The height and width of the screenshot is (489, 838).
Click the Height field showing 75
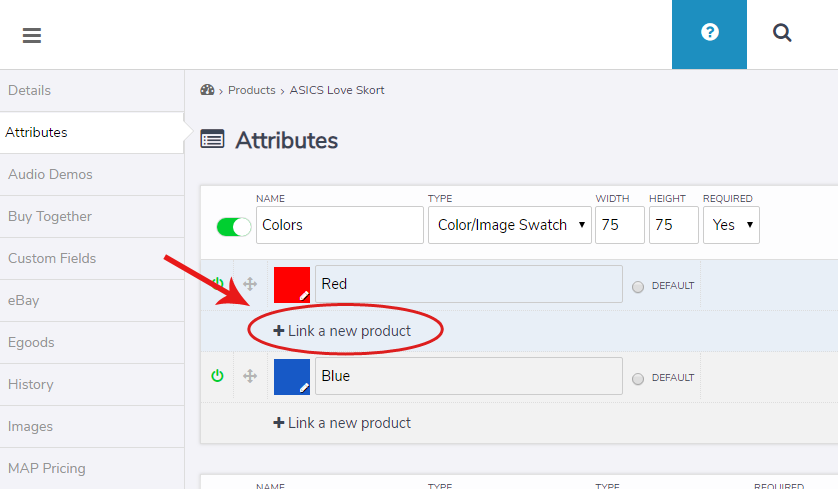[674, 225]
